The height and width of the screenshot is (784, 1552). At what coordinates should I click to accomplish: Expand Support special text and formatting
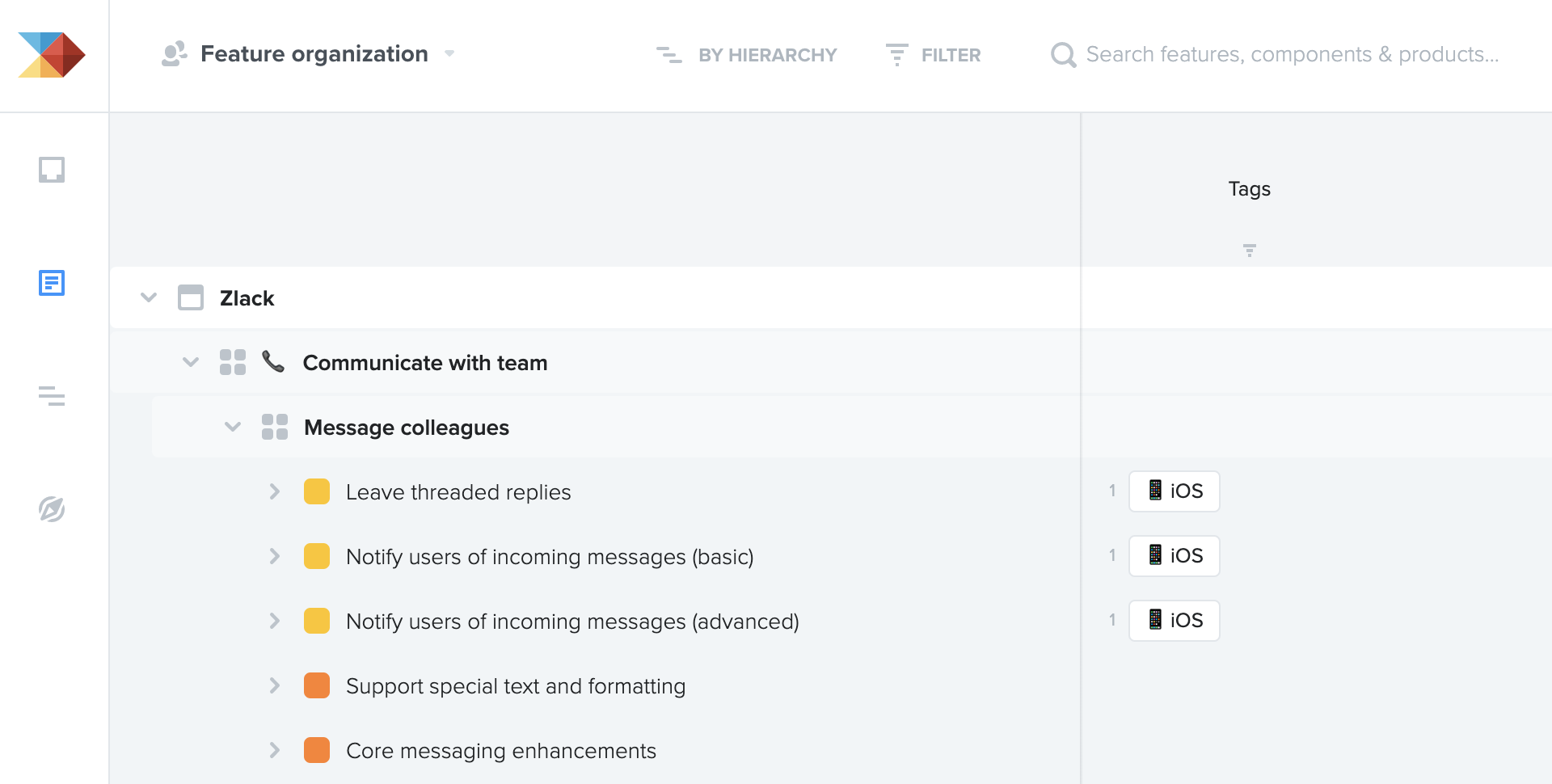(275, 685)
